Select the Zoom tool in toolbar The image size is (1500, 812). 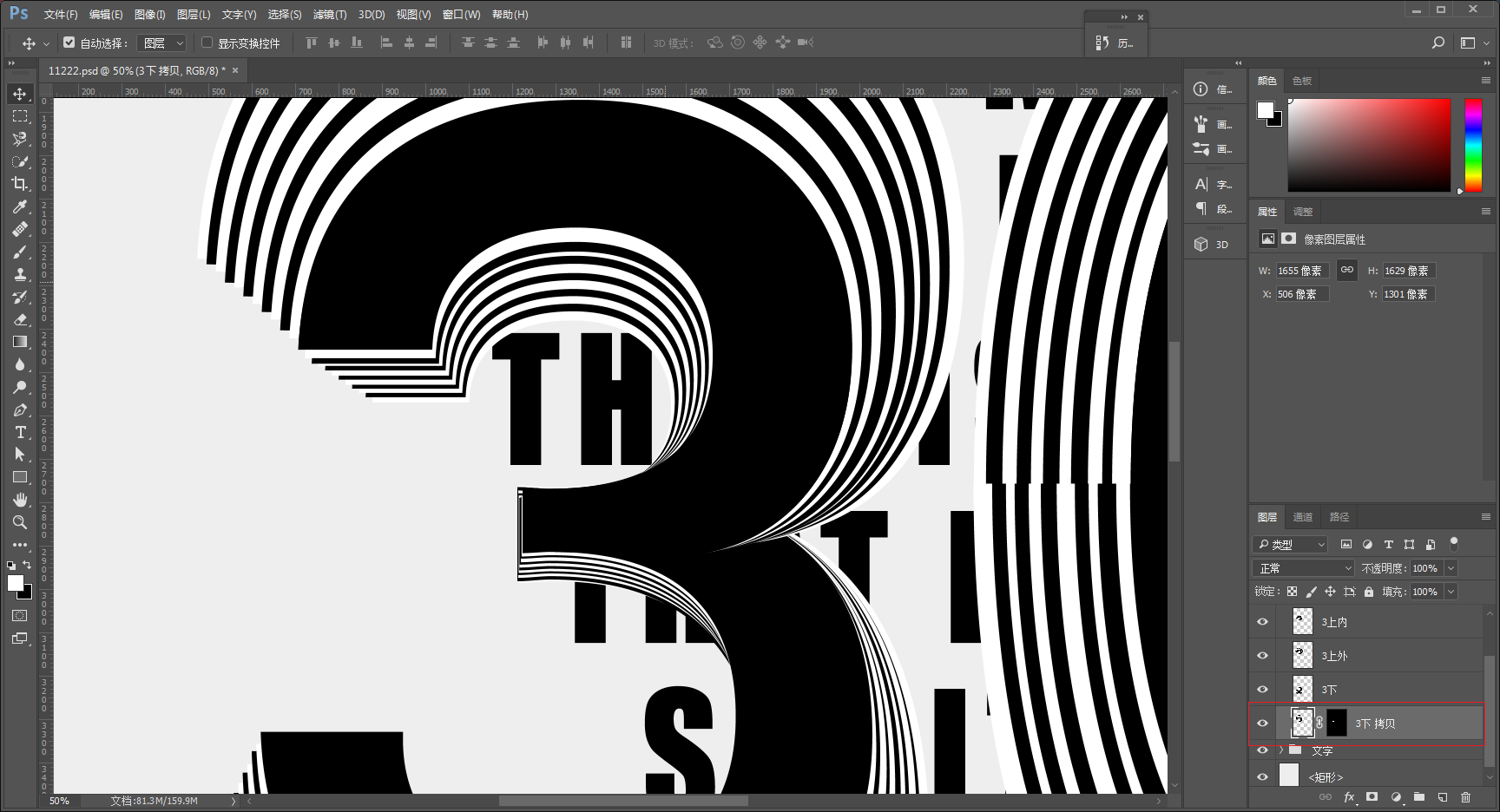(x=20, y=522)
